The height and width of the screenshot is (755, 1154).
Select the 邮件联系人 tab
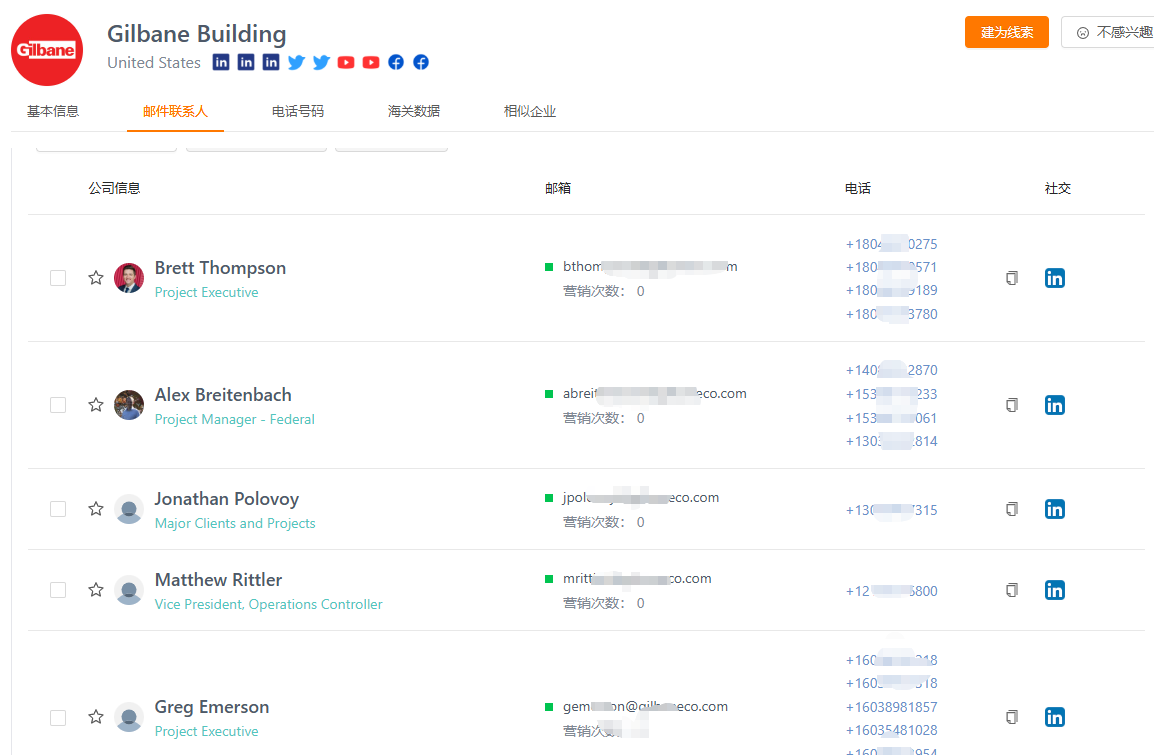pos(175,111)
